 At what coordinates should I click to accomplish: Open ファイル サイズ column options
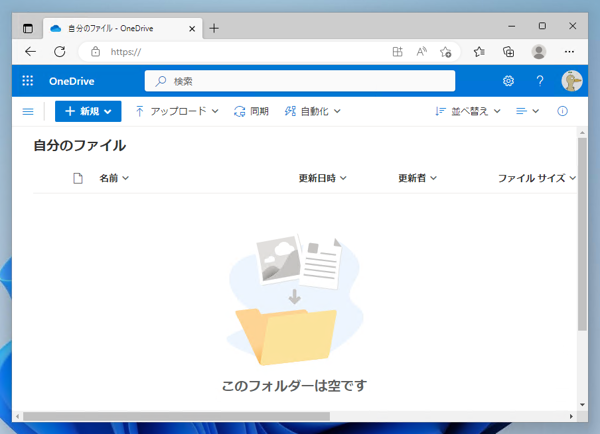tap(536, 178)
